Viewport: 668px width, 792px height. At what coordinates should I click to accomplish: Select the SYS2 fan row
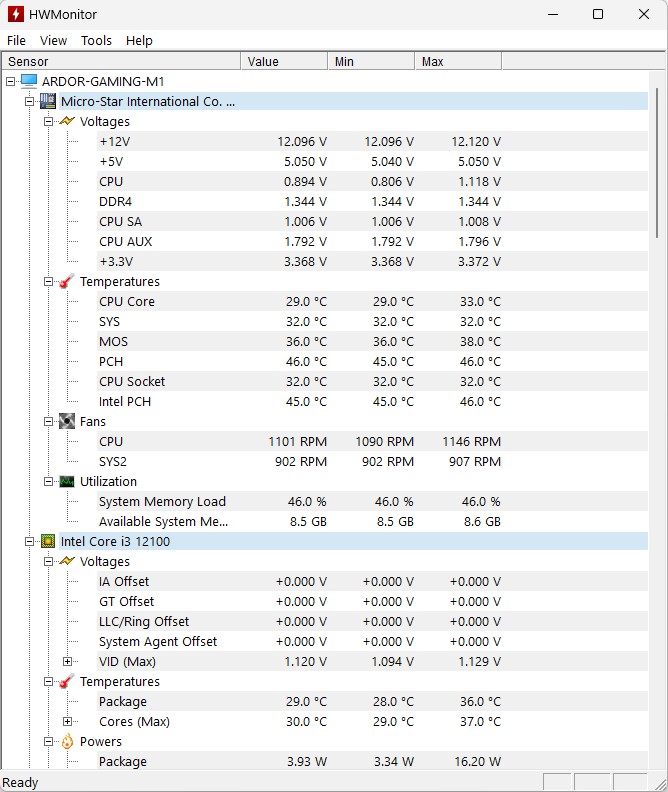372,462
